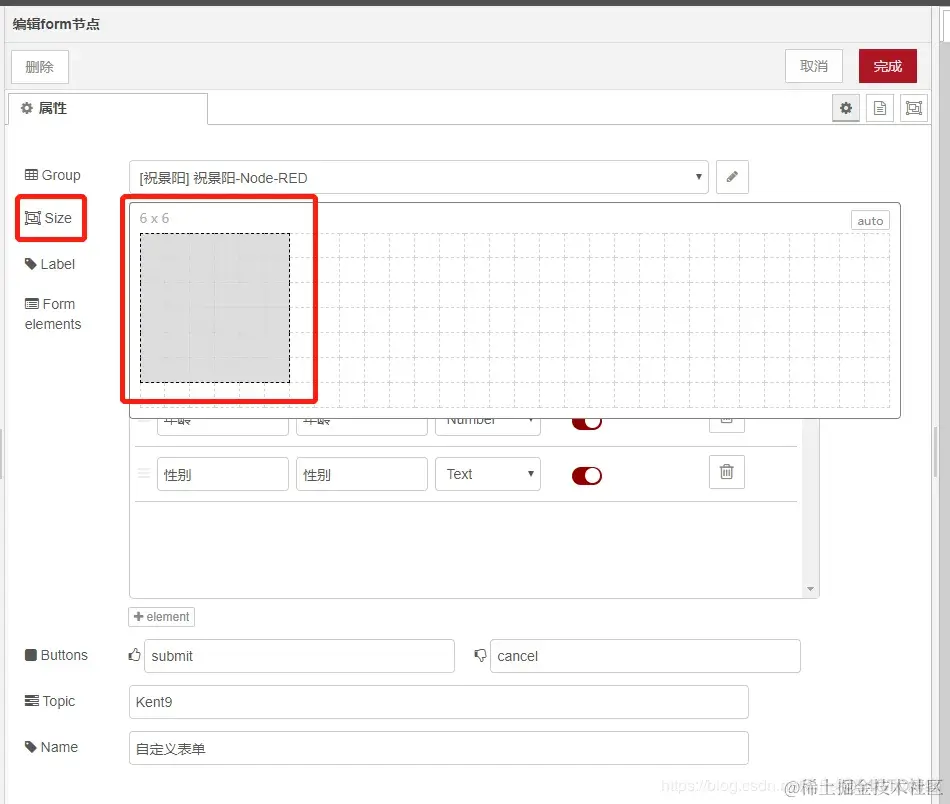Set size to auto
Screen dimensions: 950x804
870,221
